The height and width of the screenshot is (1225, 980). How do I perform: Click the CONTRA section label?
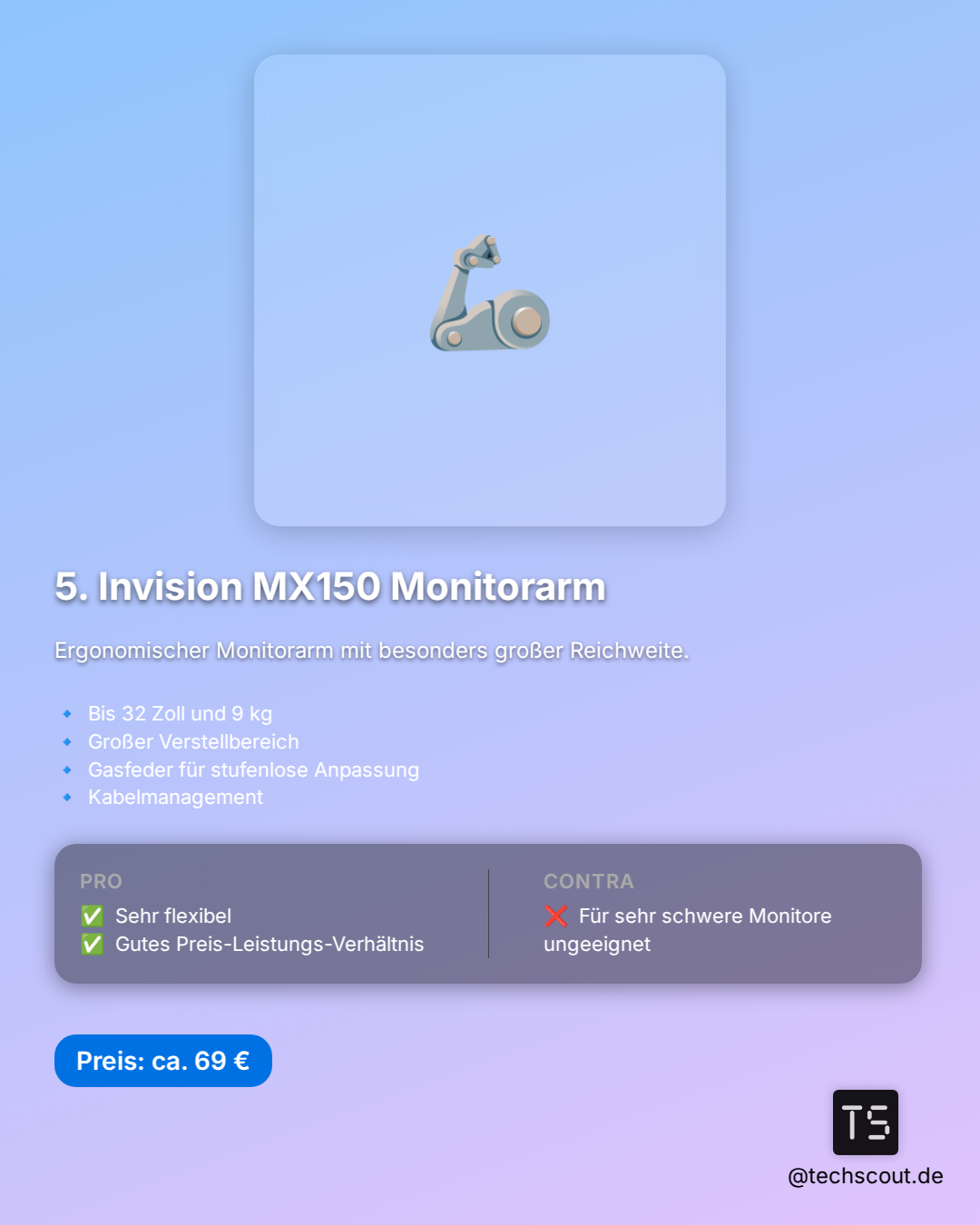coord(589,881)
